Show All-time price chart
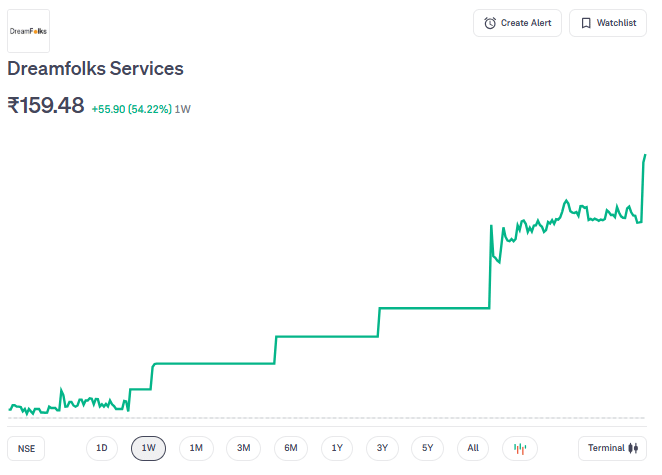The image size is (662, 475). [x=473, y=448]
